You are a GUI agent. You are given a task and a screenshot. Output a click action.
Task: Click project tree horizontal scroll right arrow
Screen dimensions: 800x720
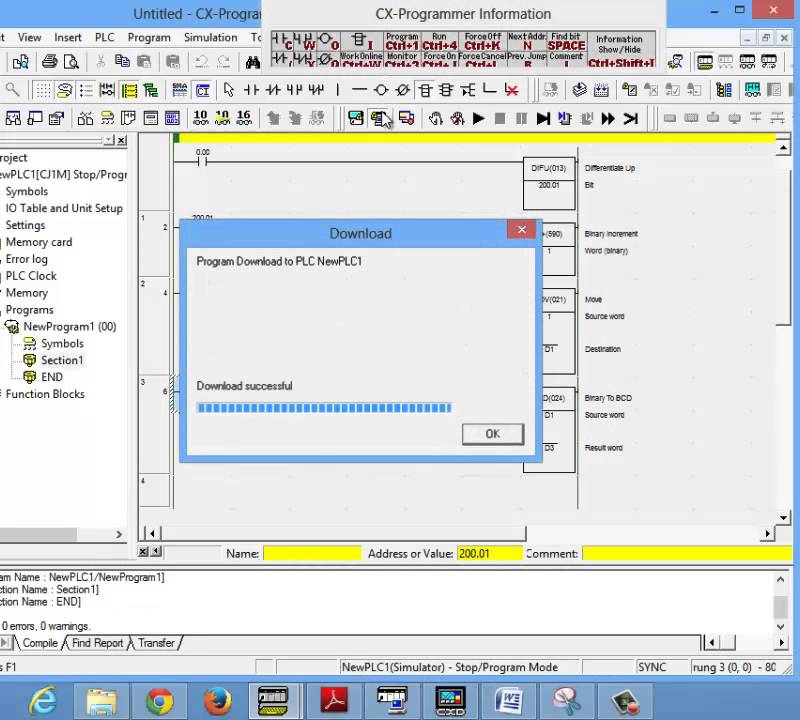119,534
